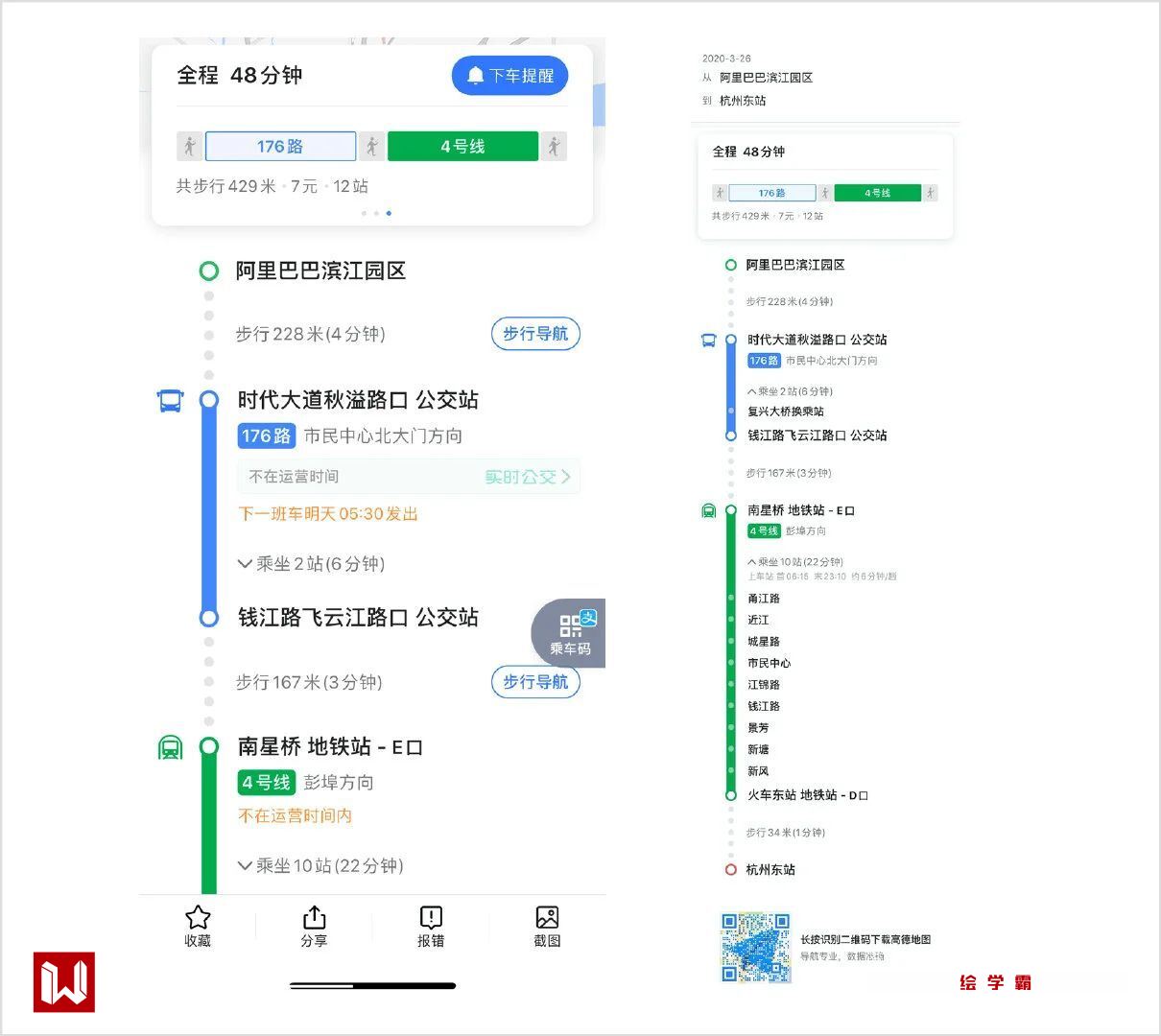The width and height of the screenshot is (1161, 1036).
Task: Click the green metro icon in phone view
Action: click(170, 747)
